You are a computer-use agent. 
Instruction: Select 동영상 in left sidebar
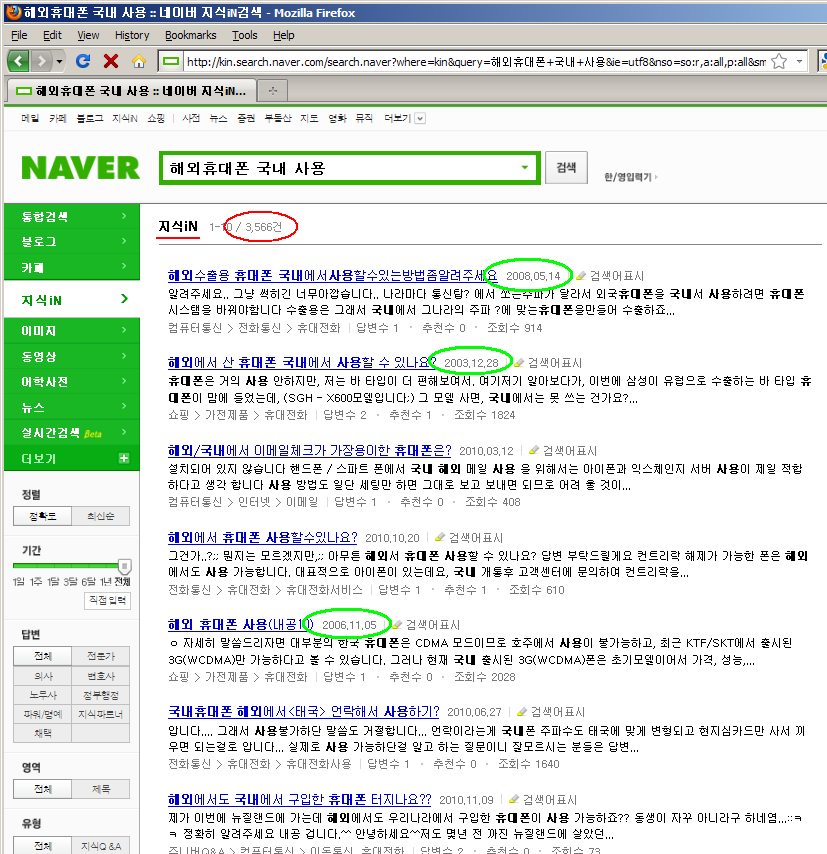(72, 357)
